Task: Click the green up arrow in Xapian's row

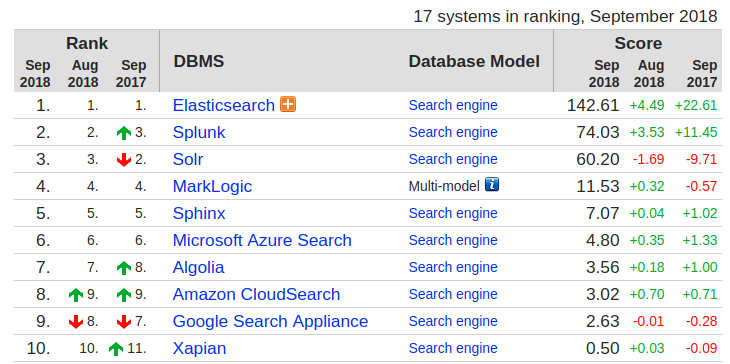Action: 116,349
